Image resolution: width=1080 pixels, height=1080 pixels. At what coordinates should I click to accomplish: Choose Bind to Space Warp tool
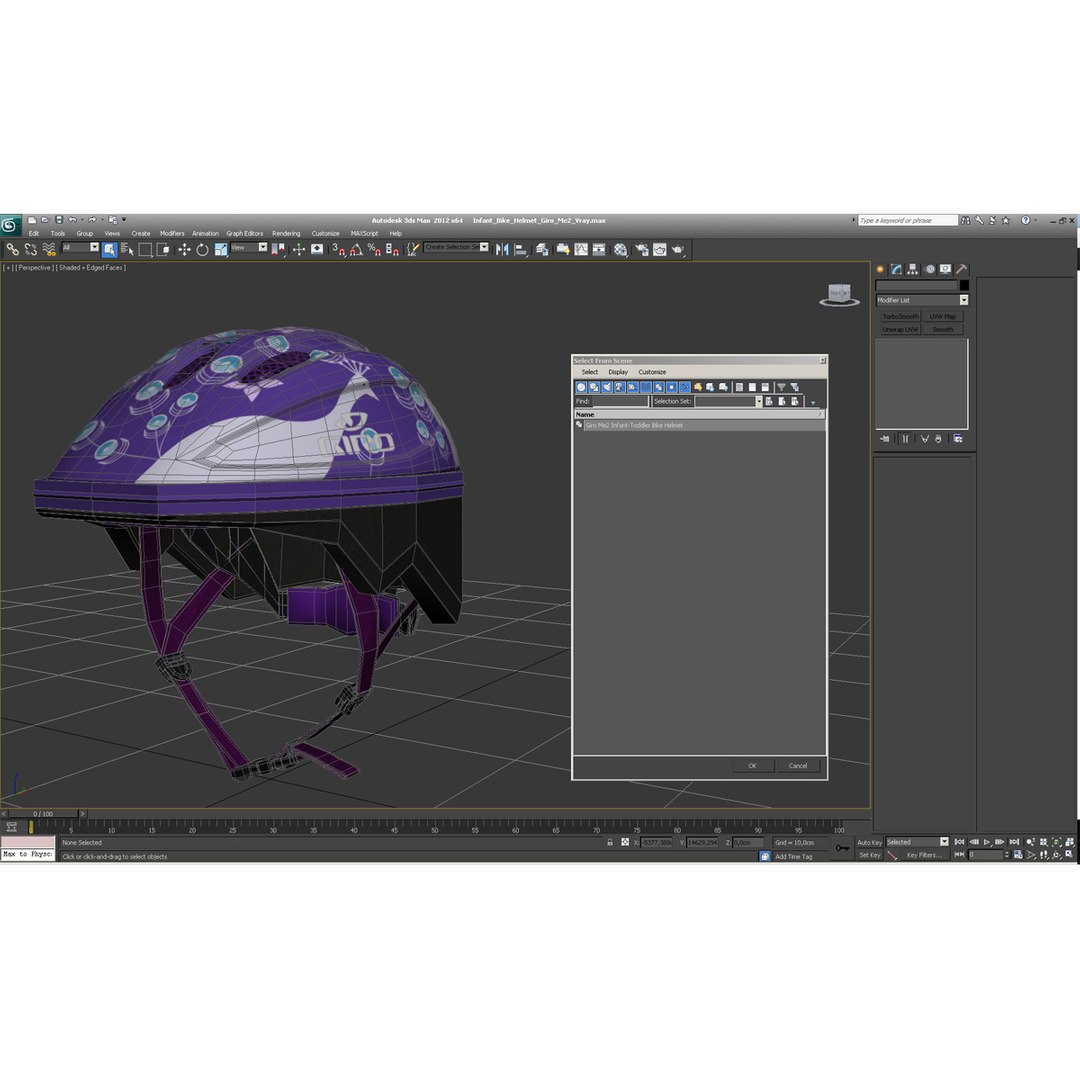coord(48,249)
